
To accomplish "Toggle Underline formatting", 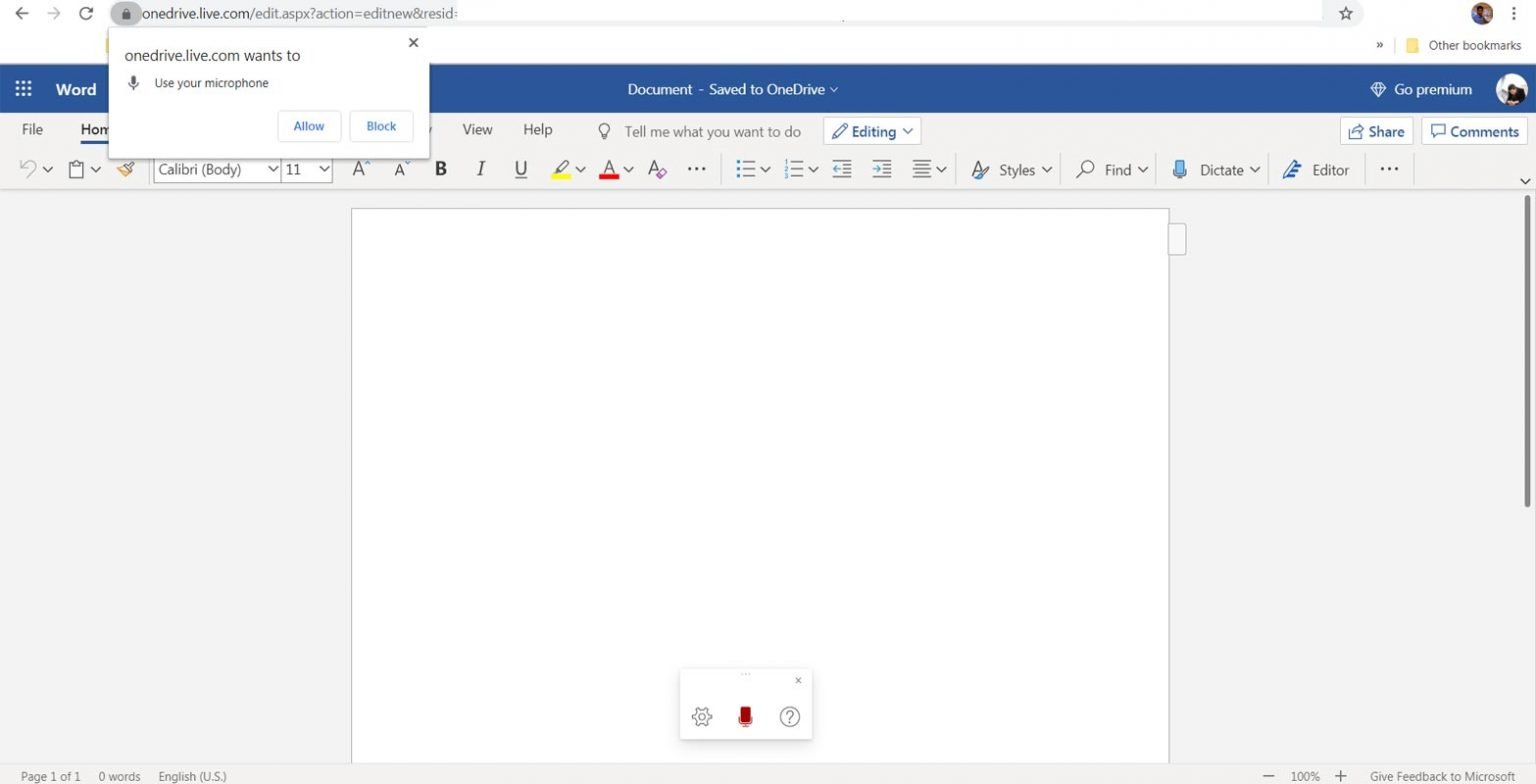I will click(520, 169).
